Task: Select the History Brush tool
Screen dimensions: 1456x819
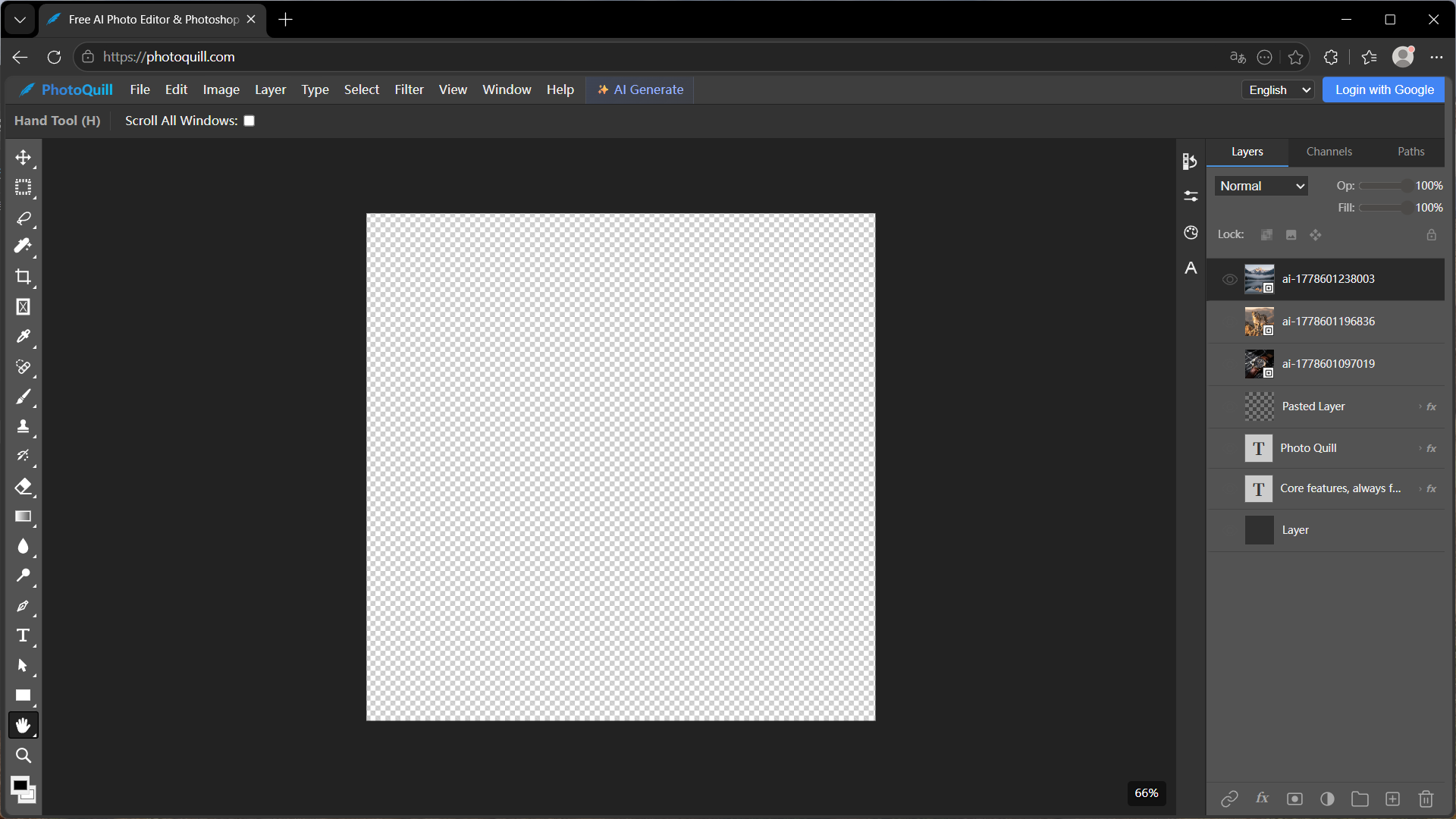Action: coord(23,457)
